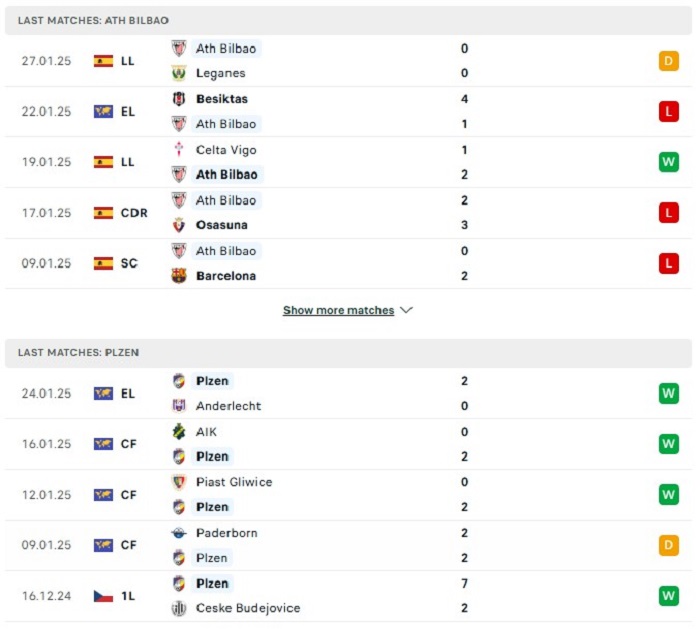Click the Osasuna club crest icon
Viewport: 700px width, 629px height.
tap(179, 225)
